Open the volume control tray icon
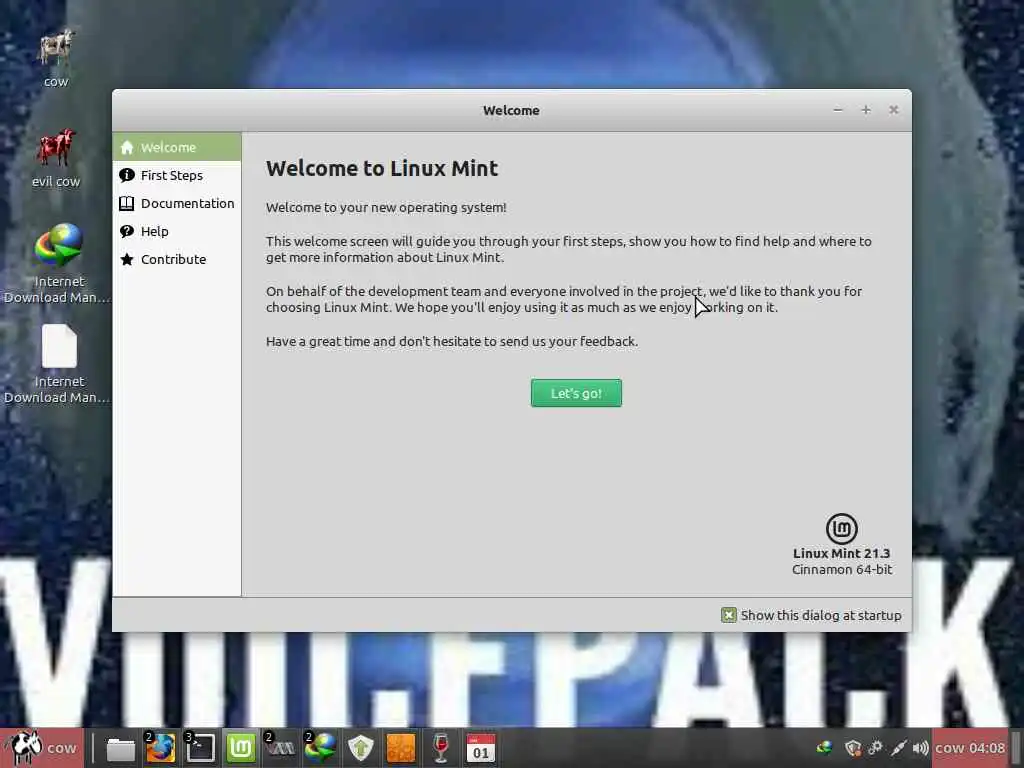 pos(921,748)
